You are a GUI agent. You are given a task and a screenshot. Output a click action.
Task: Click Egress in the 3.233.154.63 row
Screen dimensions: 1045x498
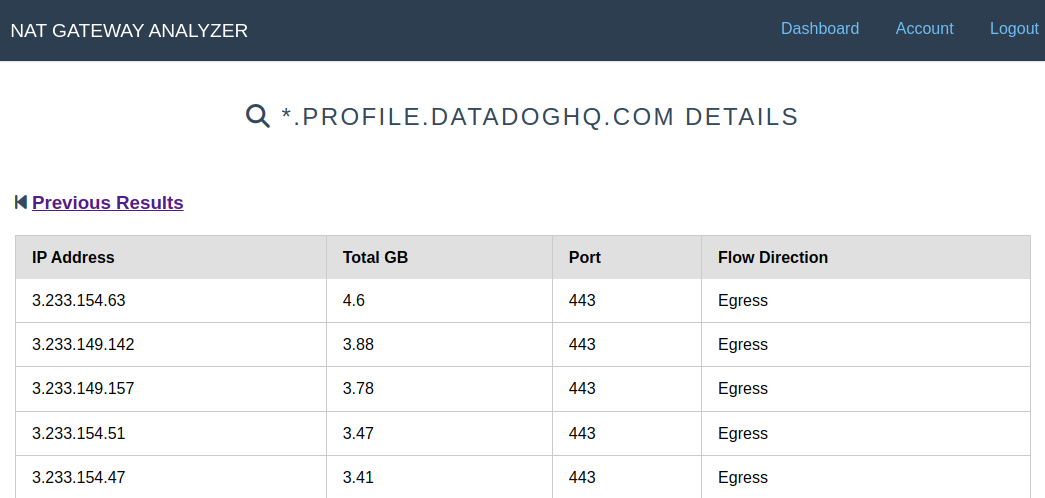click(743, 301)
